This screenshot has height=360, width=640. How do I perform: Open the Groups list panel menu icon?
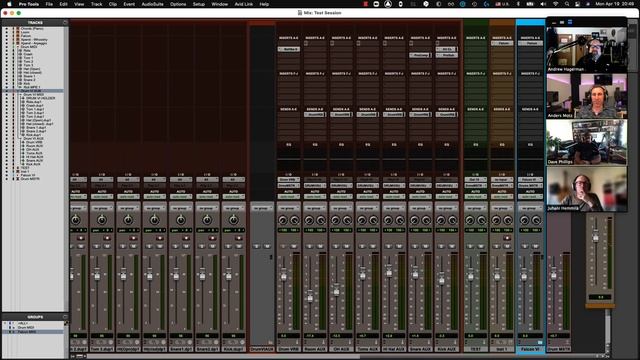65,317
